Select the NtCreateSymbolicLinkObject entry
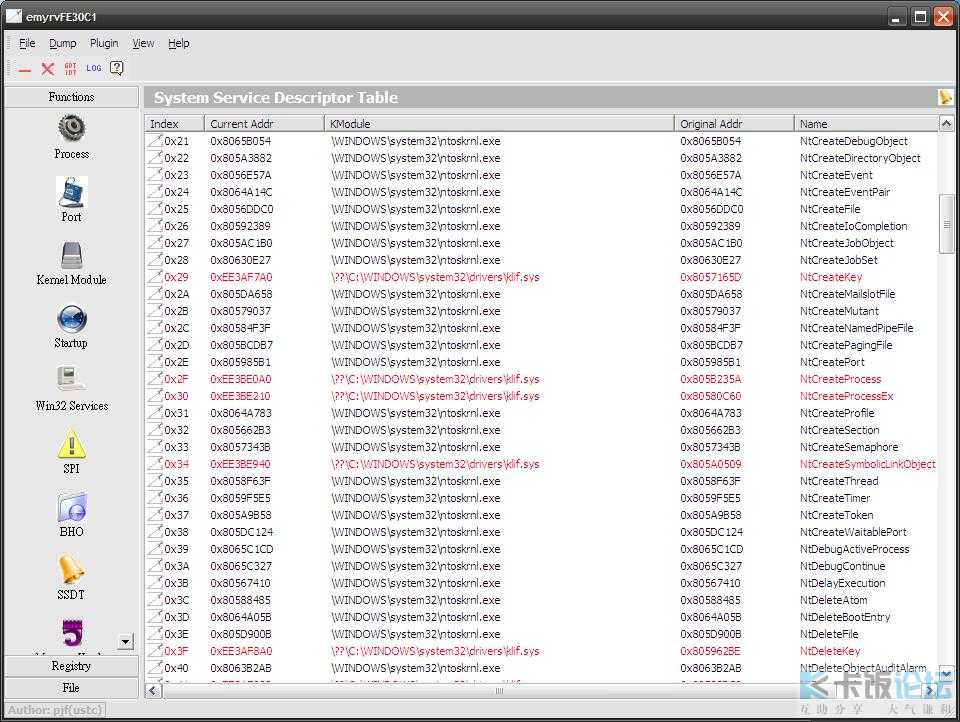 click(x=868, y=464)
